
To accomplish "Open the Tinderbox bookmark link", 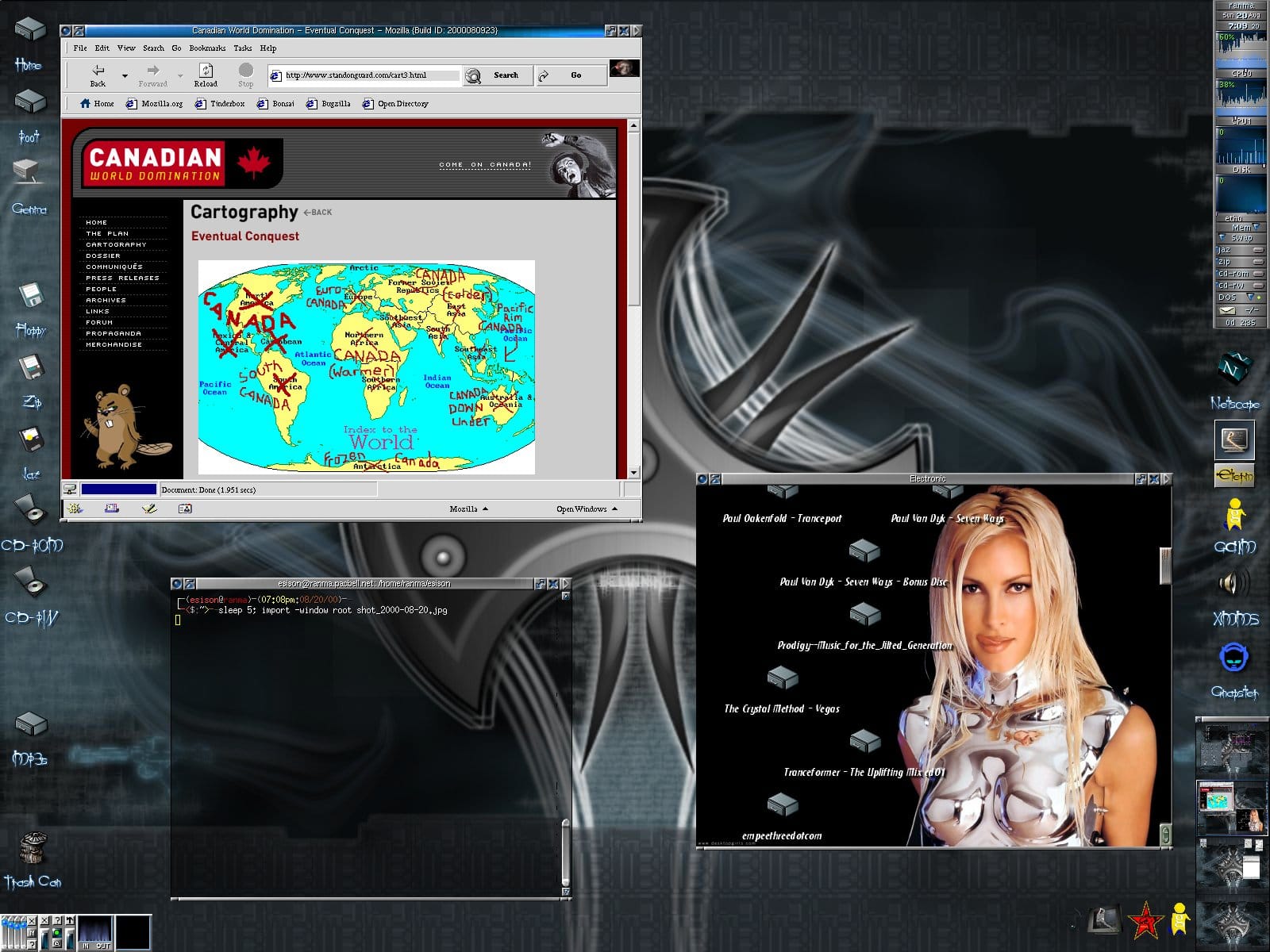I will (220, 104).
